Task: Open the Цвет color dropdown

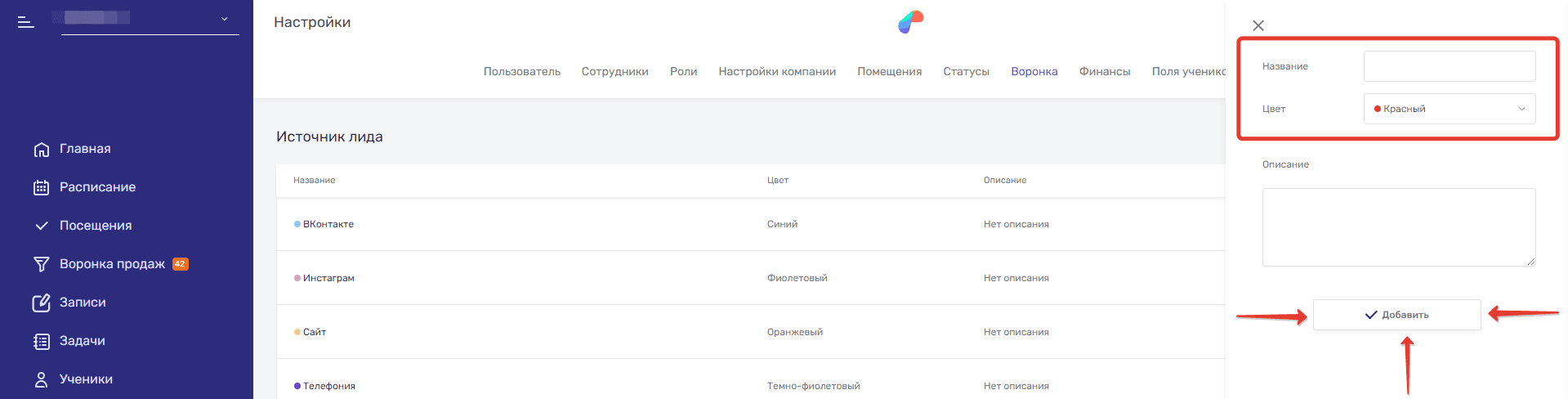Action: tap(1449, 109)
